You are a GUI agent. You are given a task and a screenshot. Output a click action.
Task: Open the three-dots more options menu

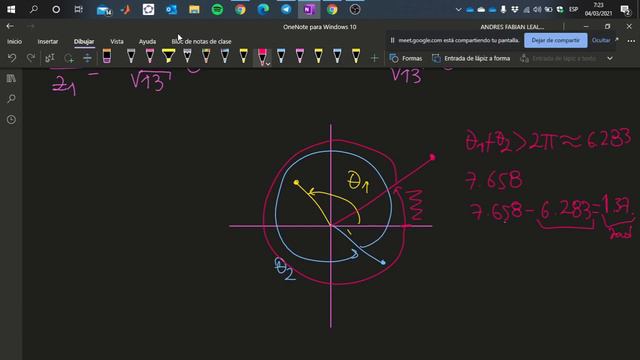click(x=631, y=41)
